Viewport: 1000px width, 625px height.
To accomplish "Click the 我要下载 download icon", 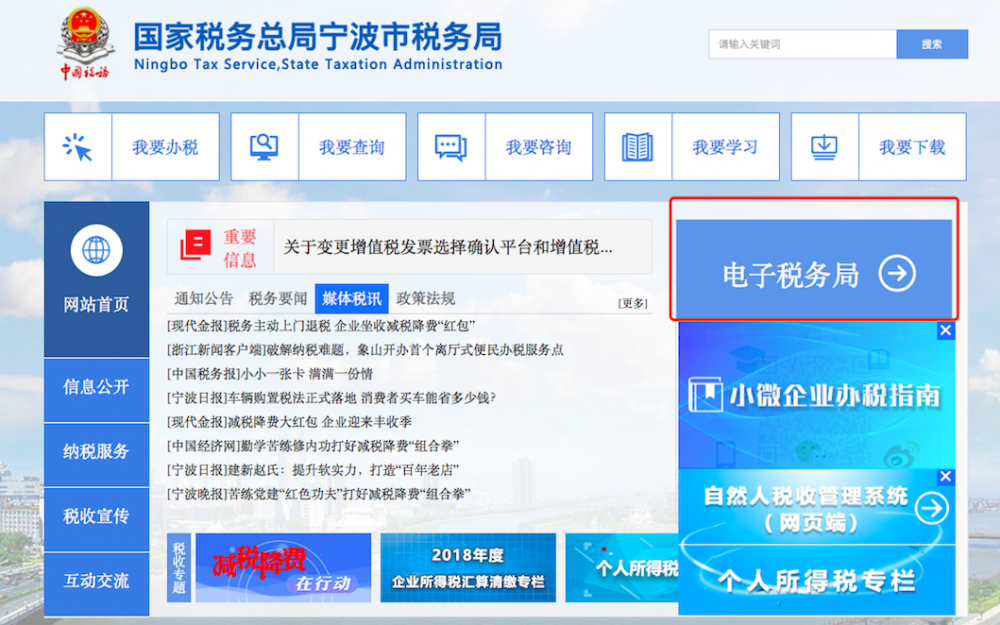I will (x=824, y=146).
